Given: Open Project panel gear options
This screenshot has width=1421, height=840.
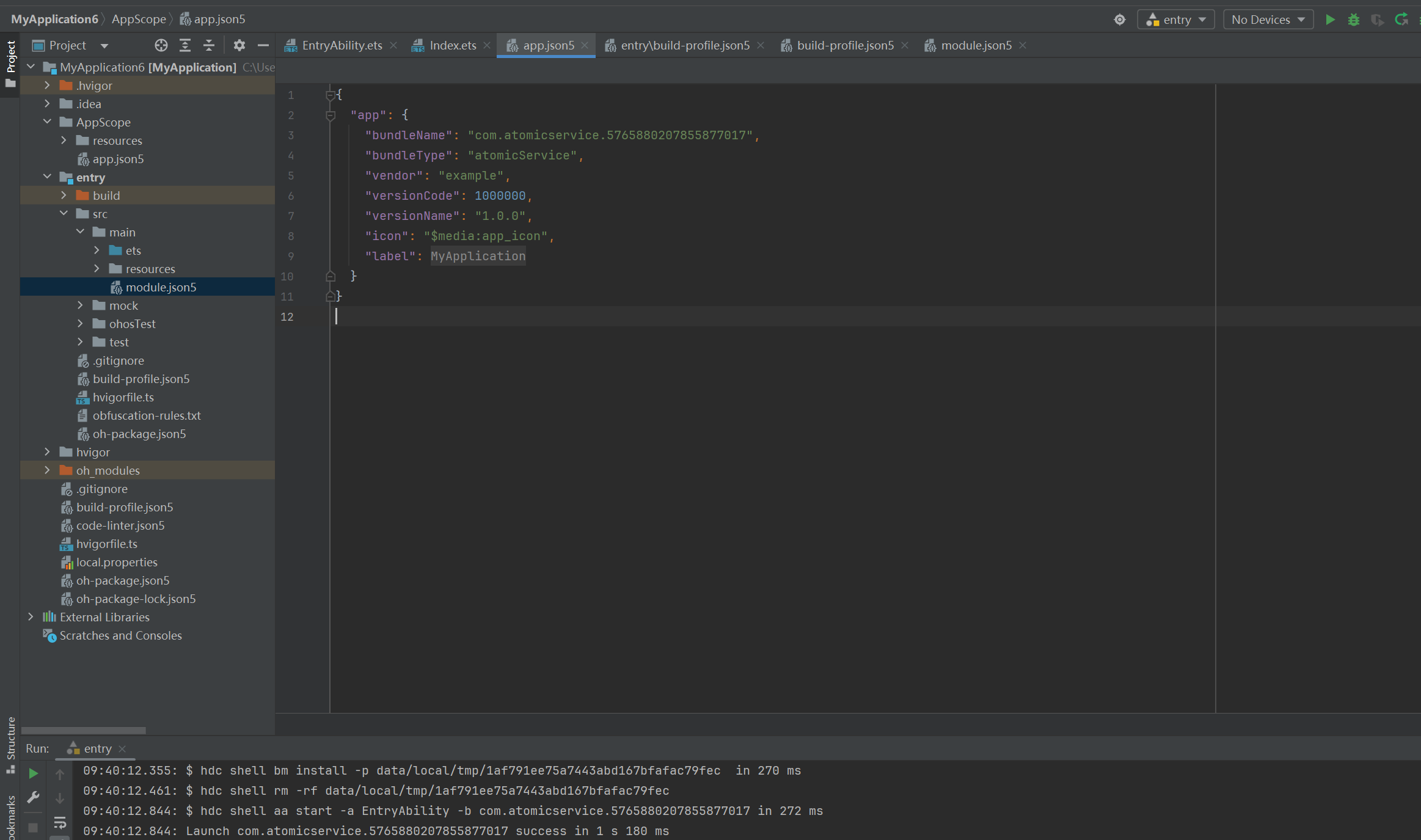Looking at the screenshot, I should pyautogui.click(x=239, y=45).
